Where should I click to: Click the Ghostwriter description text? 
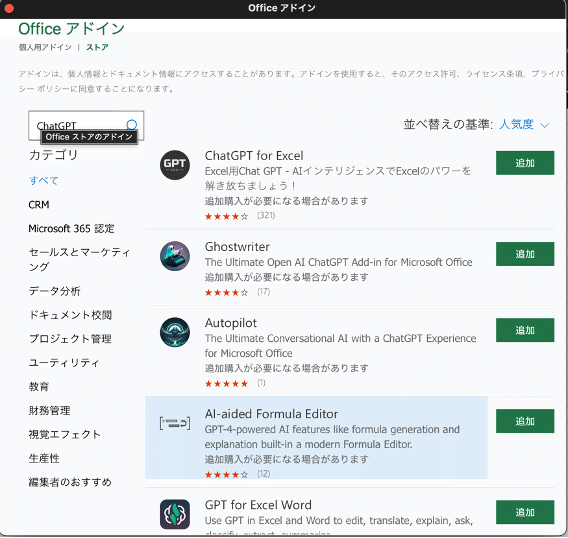coord(338,262)
